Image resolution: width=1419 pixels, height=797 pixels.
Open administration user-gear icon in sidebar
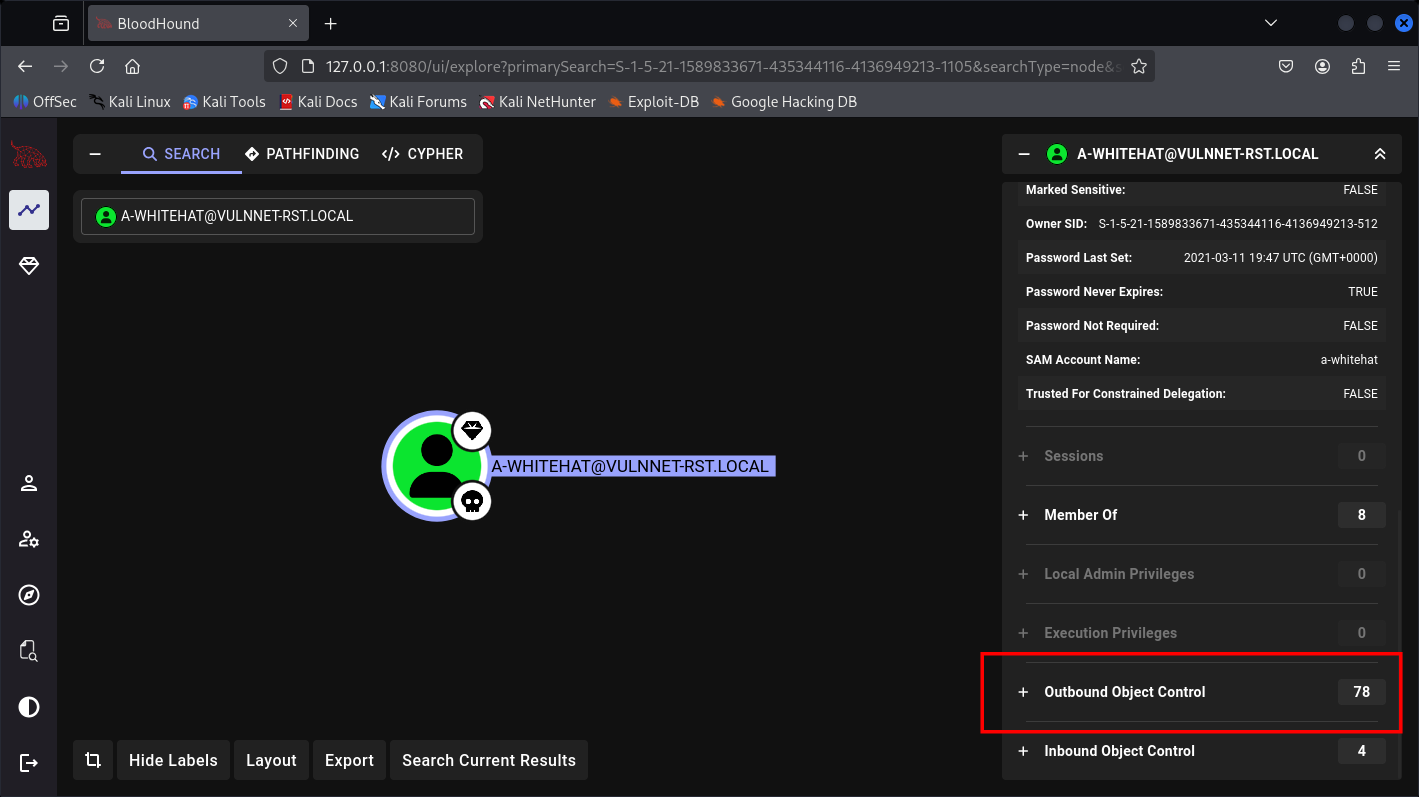tap(29, 540)
